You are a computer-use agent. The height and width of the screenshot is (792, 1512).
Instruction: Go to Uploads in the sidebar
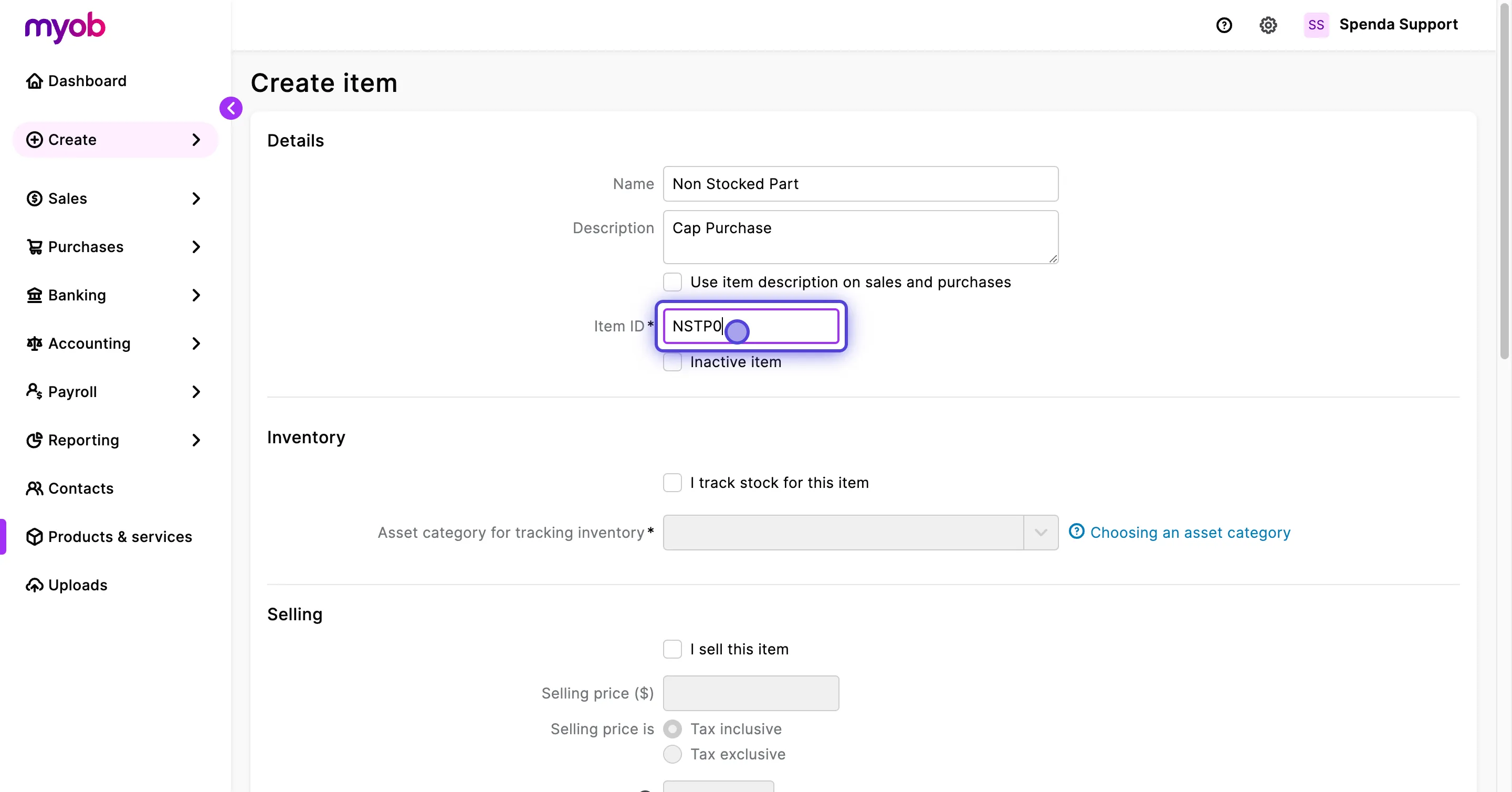click(115, 586)
